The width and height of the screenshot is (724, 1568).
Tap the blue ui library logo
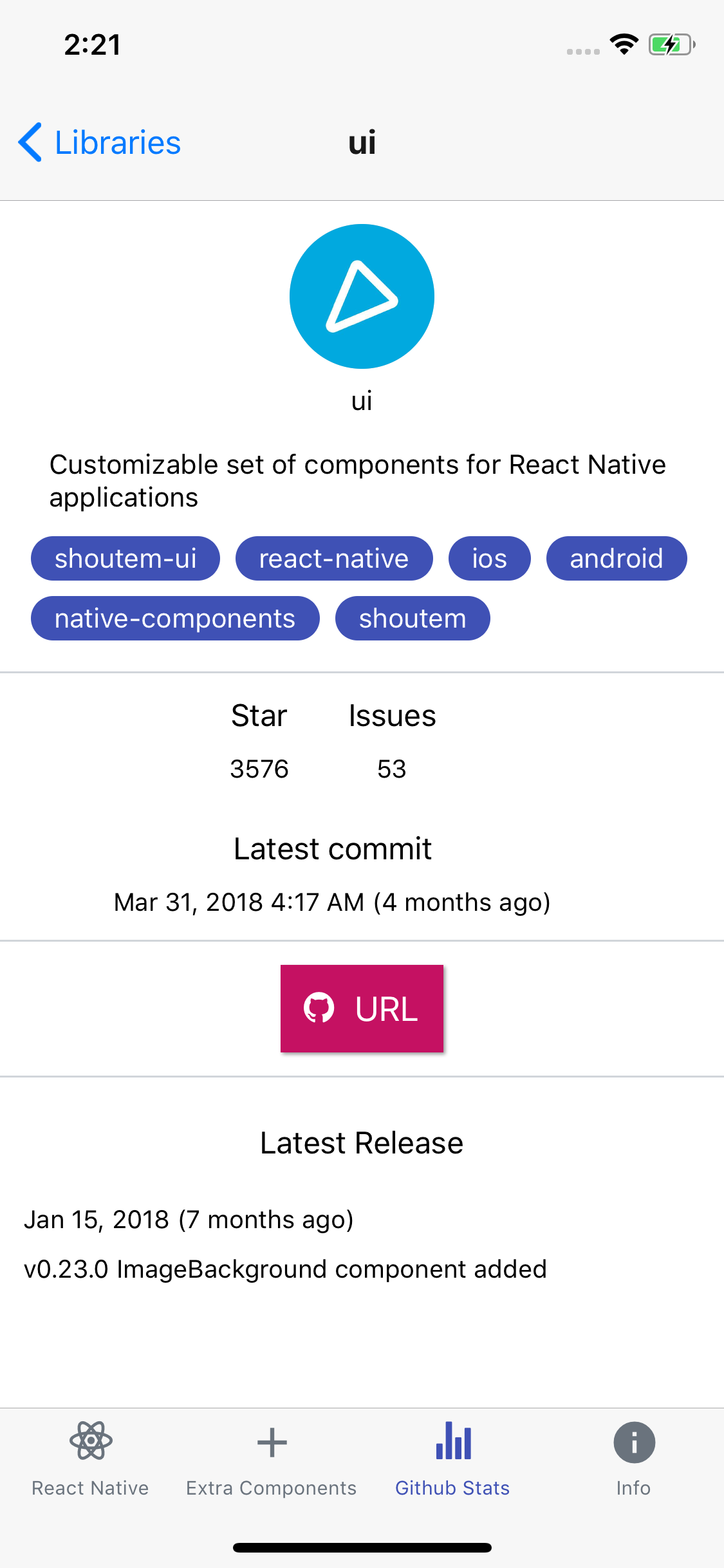(x=362, y=296)
